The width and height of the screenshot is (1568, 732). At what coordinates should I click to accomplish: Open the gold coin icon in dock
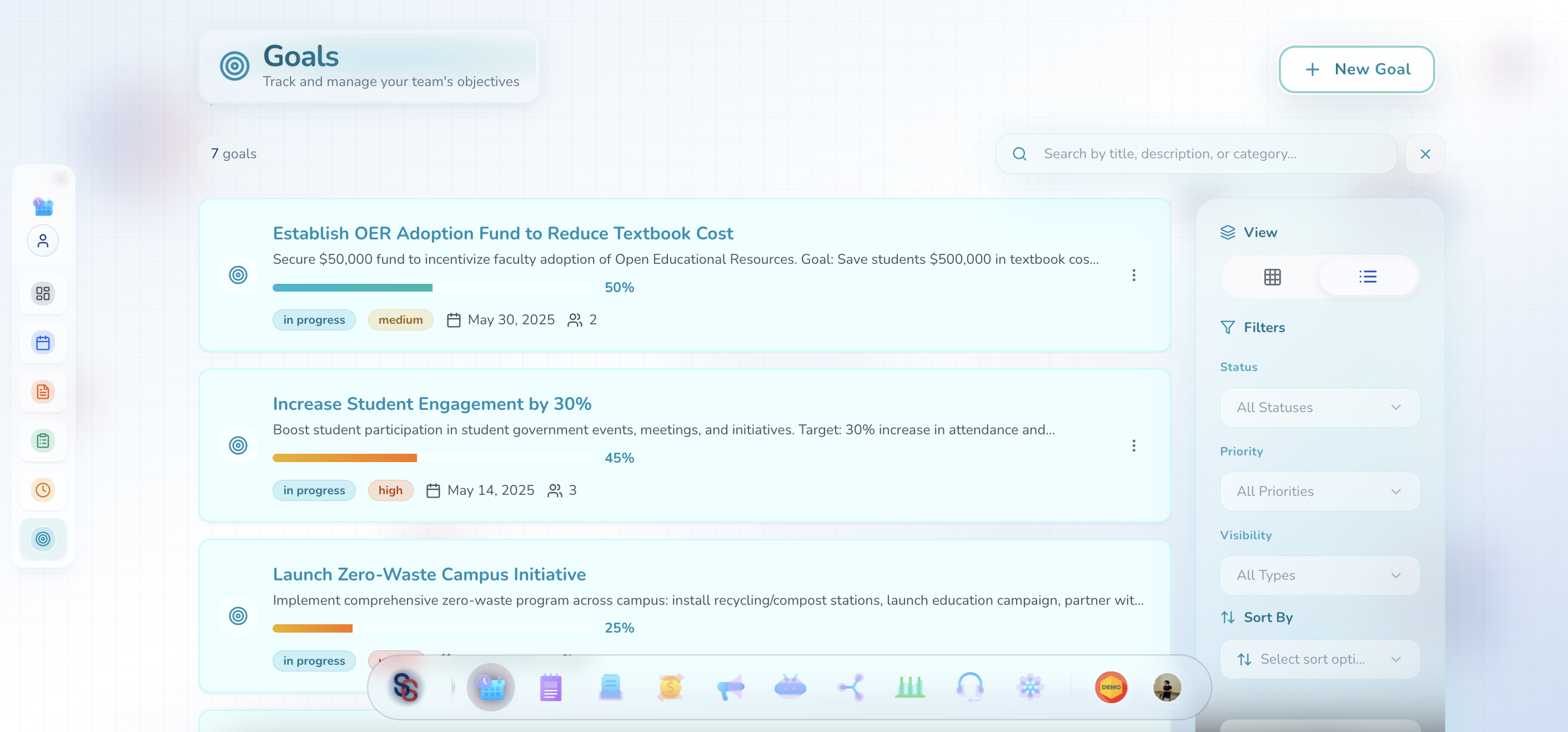[670, 688]
